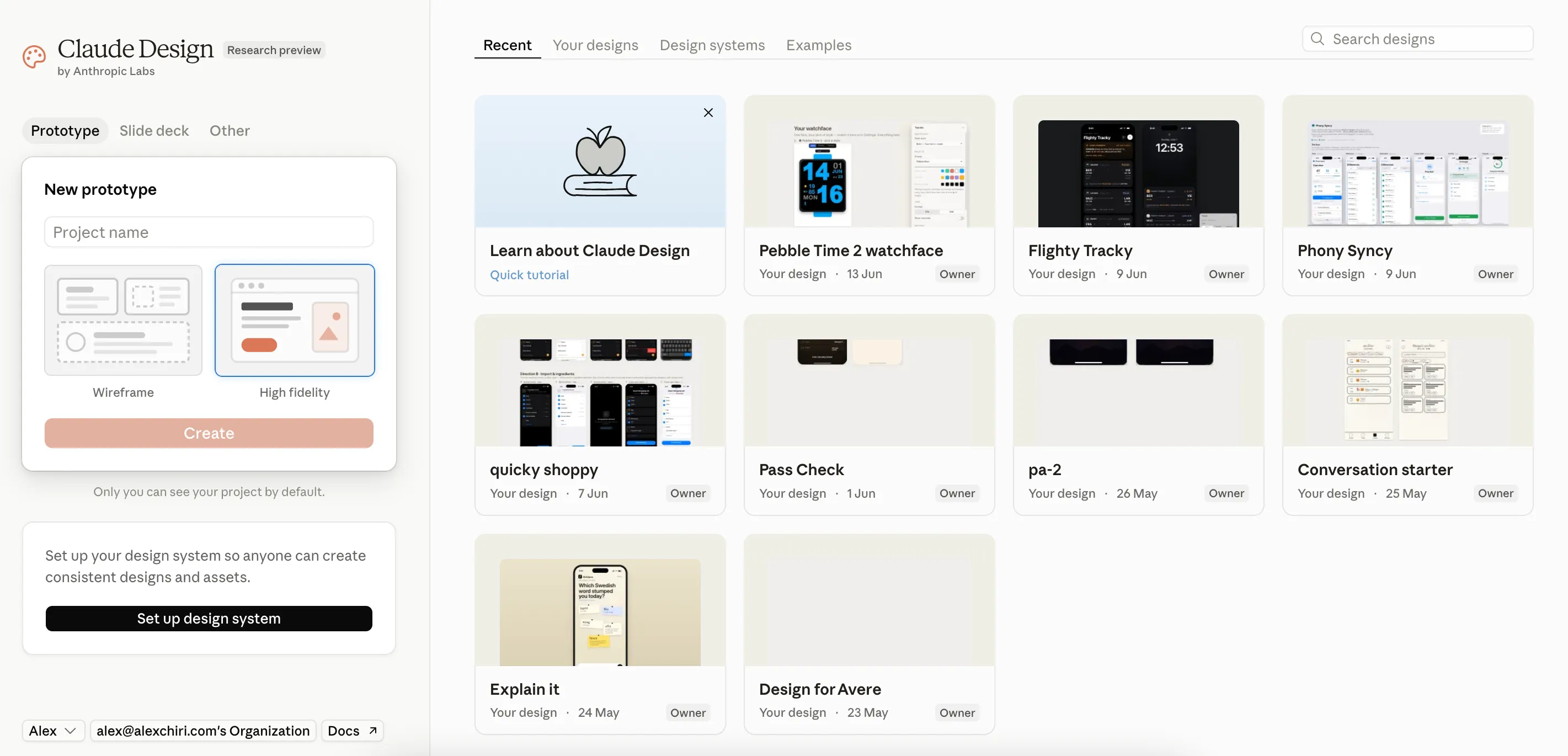1568x756 pixels.
Task: Click the Flighty Tracky title text
Action: pos(1080,250)
